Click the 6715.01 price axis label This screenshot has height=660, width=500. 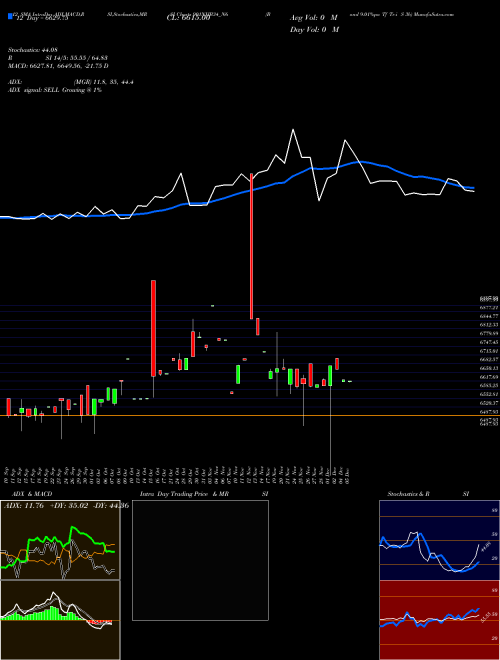(489, 351)
